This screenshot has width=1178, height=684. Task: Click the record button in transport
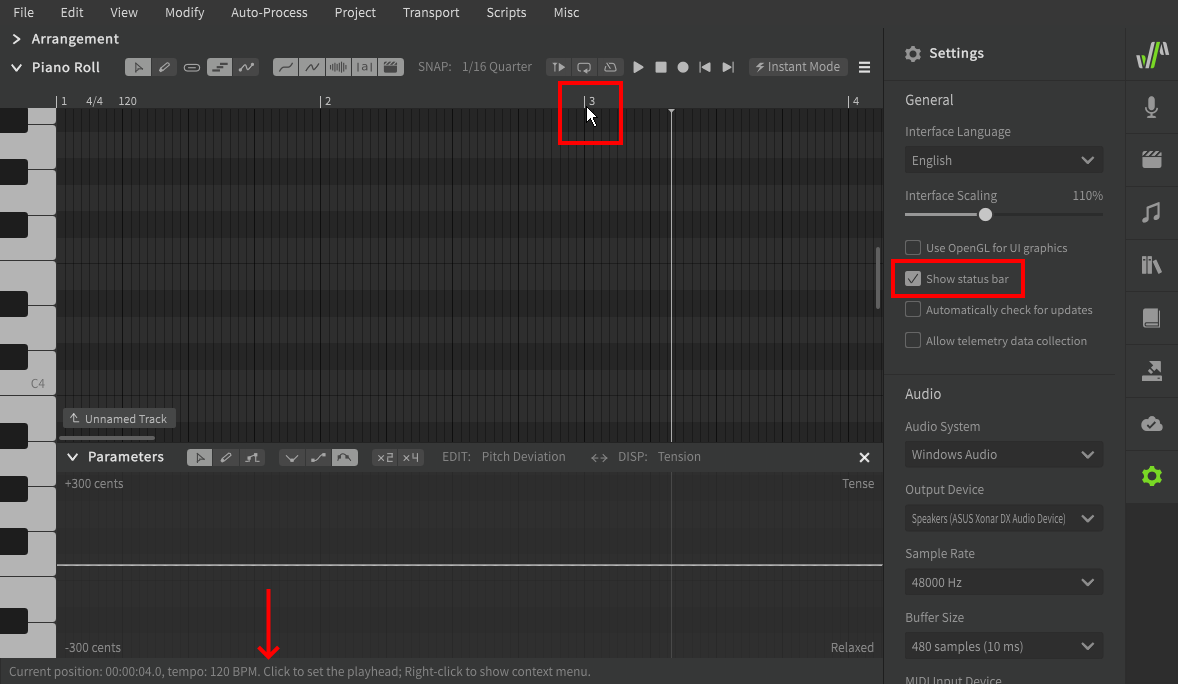pyautogui.click(x=683, y=67)
